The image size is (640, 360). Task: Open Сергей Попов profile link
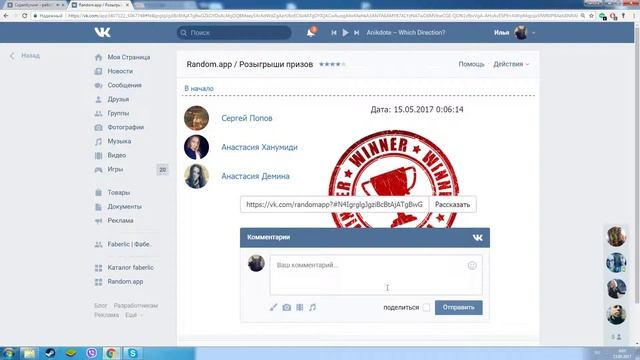[247, 118]
